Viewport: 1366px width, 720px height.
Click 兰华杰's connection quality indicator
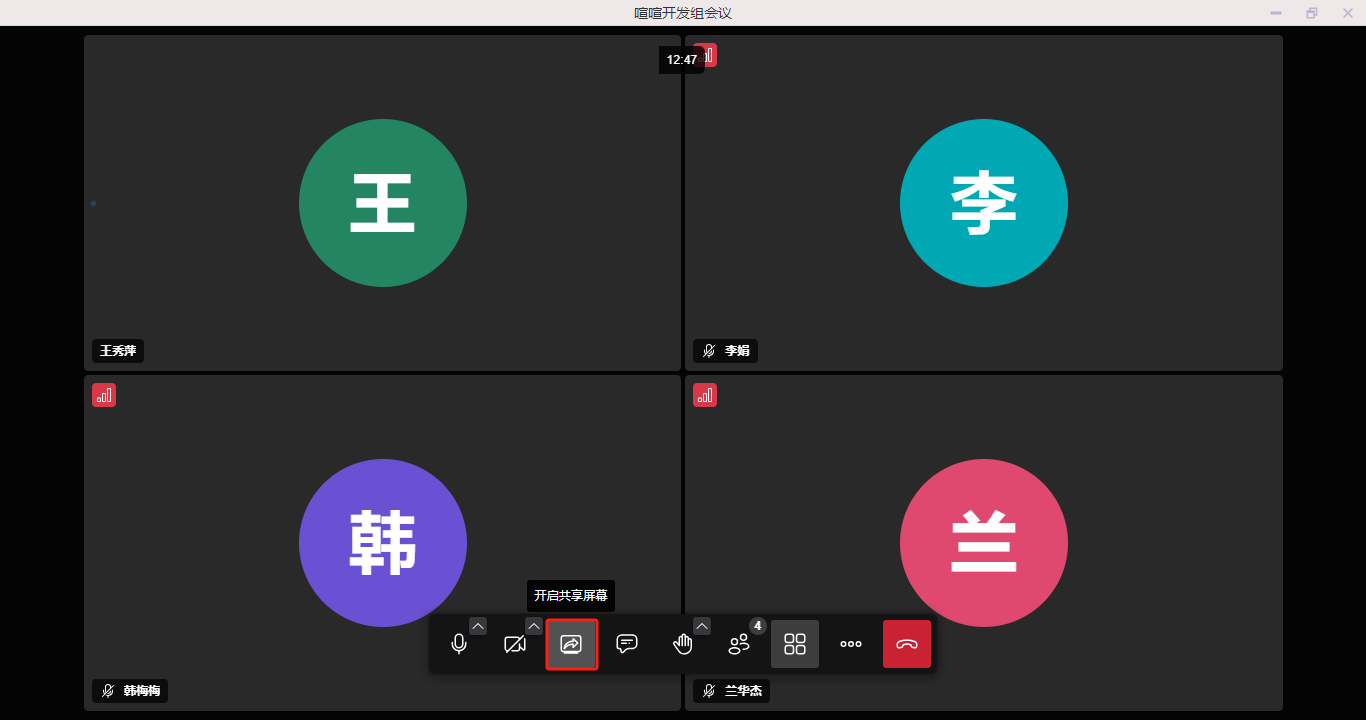(705, 395)
